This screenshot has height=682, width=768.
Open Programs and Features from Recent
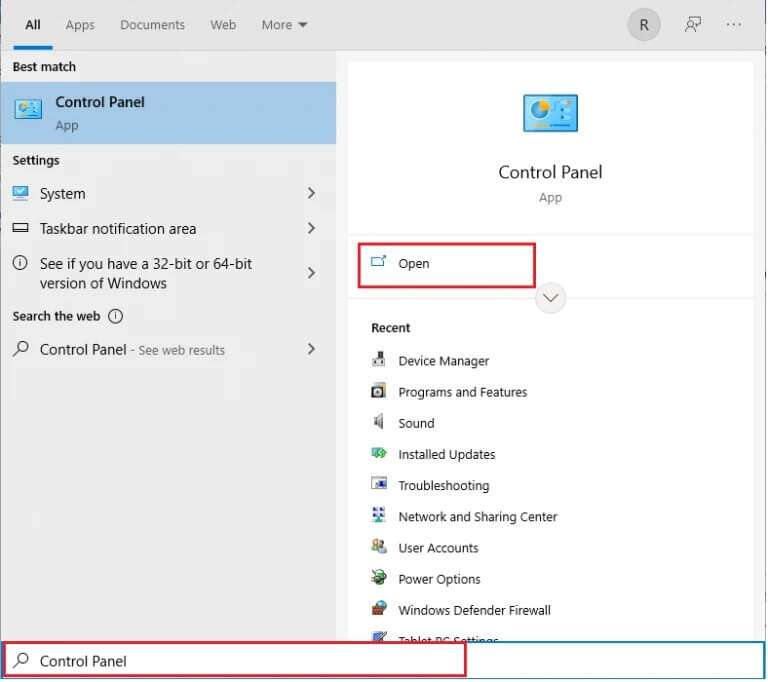462,392
